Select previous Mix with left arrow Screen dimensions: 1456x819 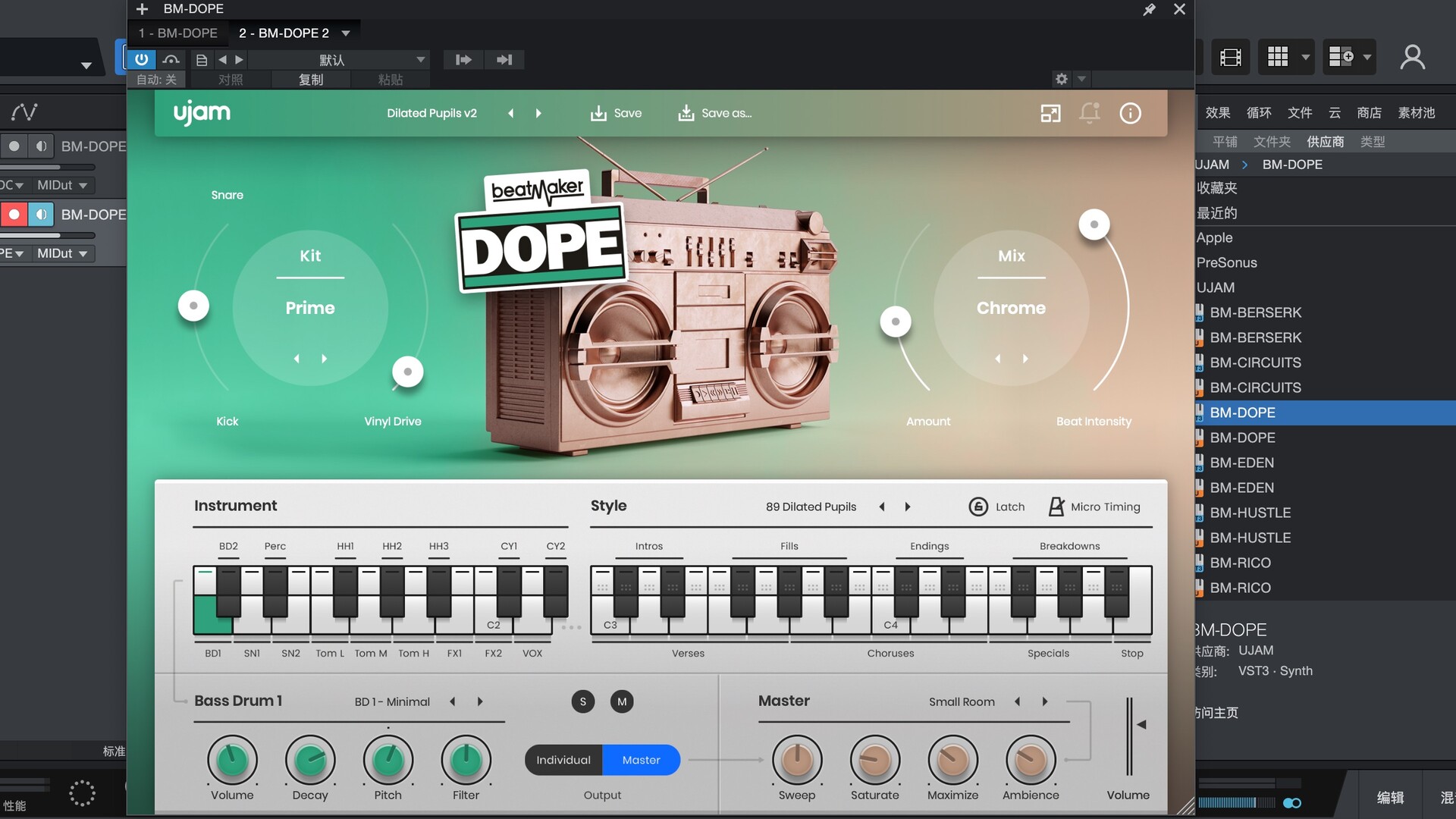[x=998, y=359]
